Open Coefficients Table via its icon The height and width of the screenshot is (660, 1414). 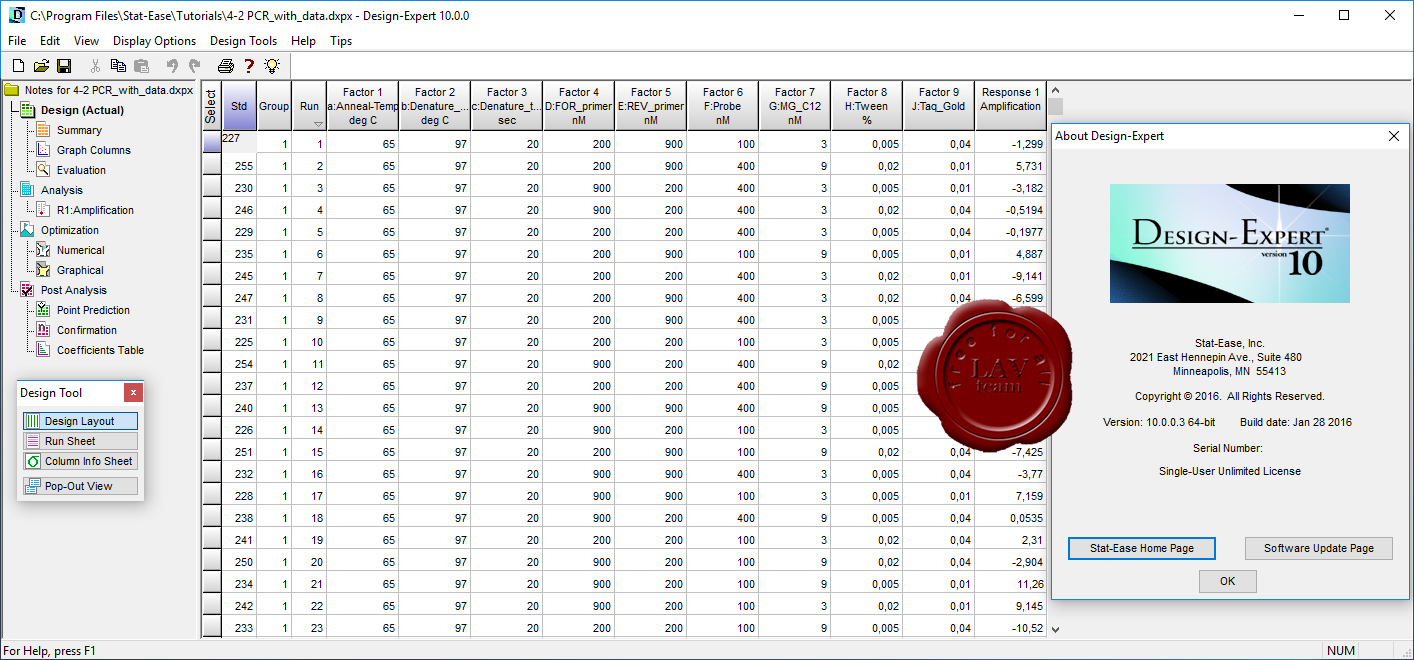tap(43, 350)
